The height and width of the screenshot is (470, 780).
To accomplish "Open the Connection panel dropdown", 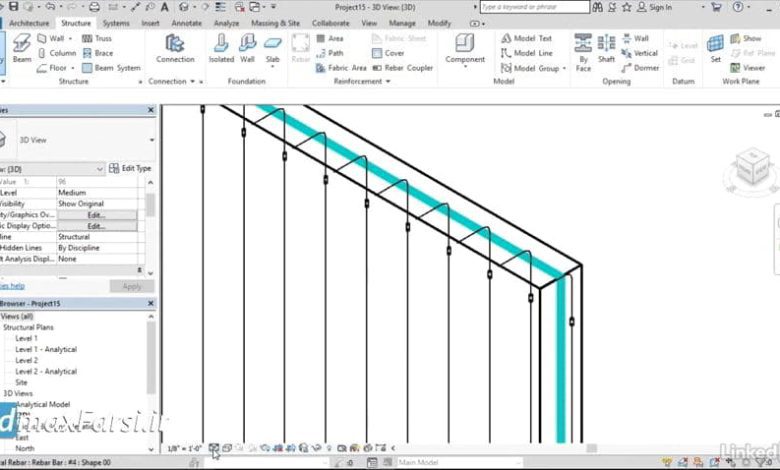I will [193, 82].
